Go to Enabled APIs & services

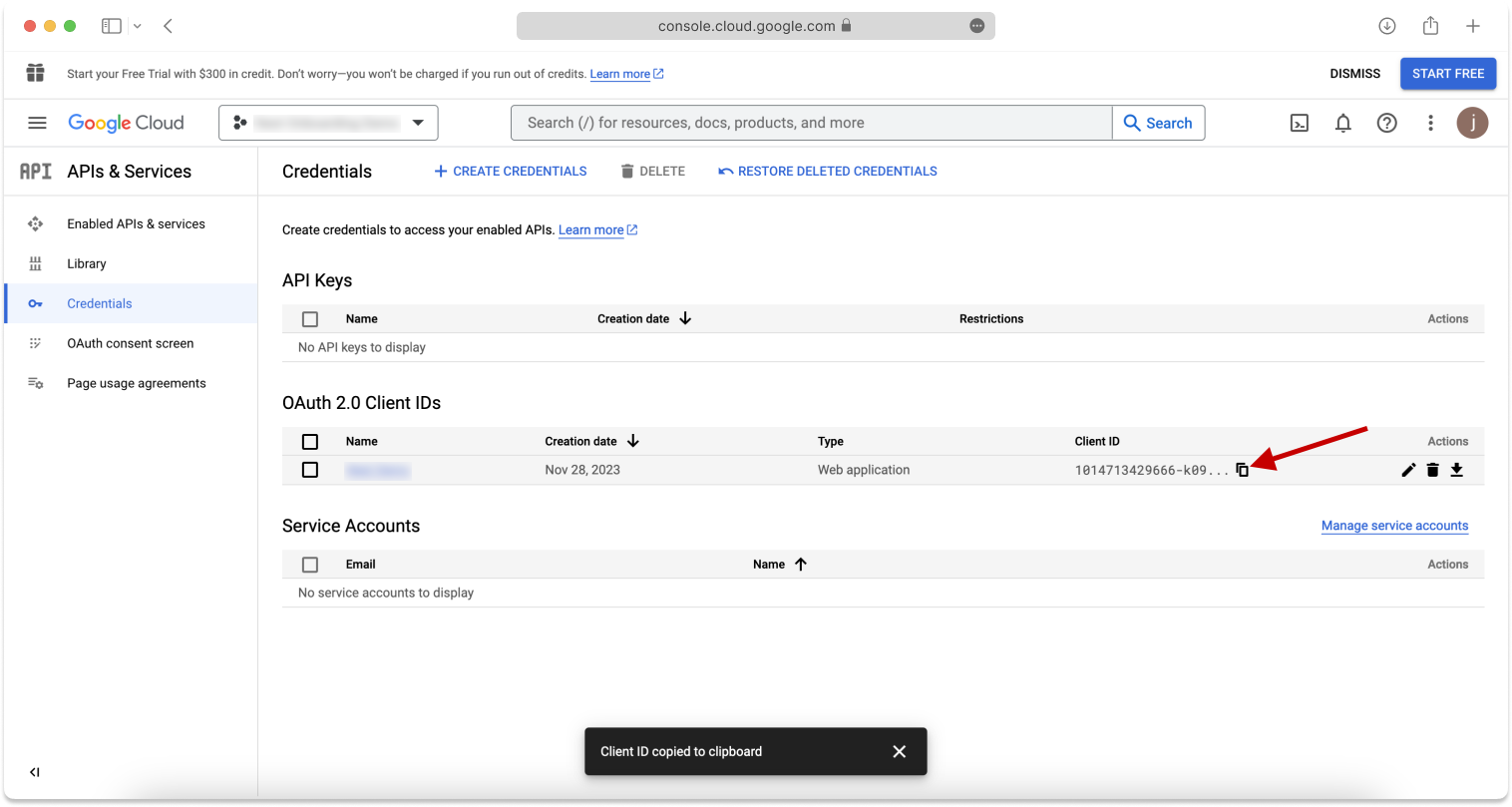tap(136, 223)
